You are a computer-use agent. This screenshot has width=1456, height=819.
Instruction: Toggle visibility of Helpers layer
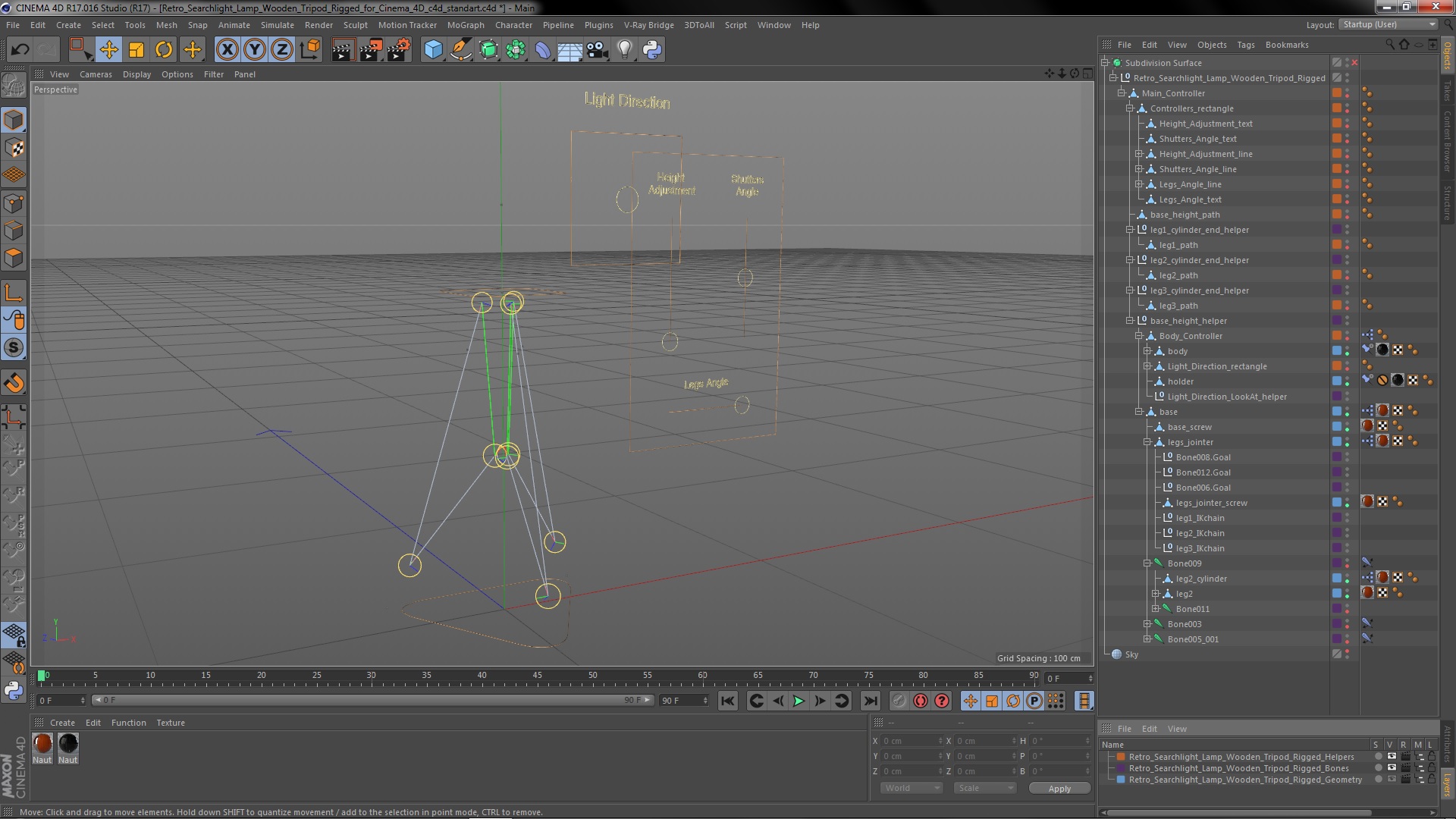point(1391,757)
